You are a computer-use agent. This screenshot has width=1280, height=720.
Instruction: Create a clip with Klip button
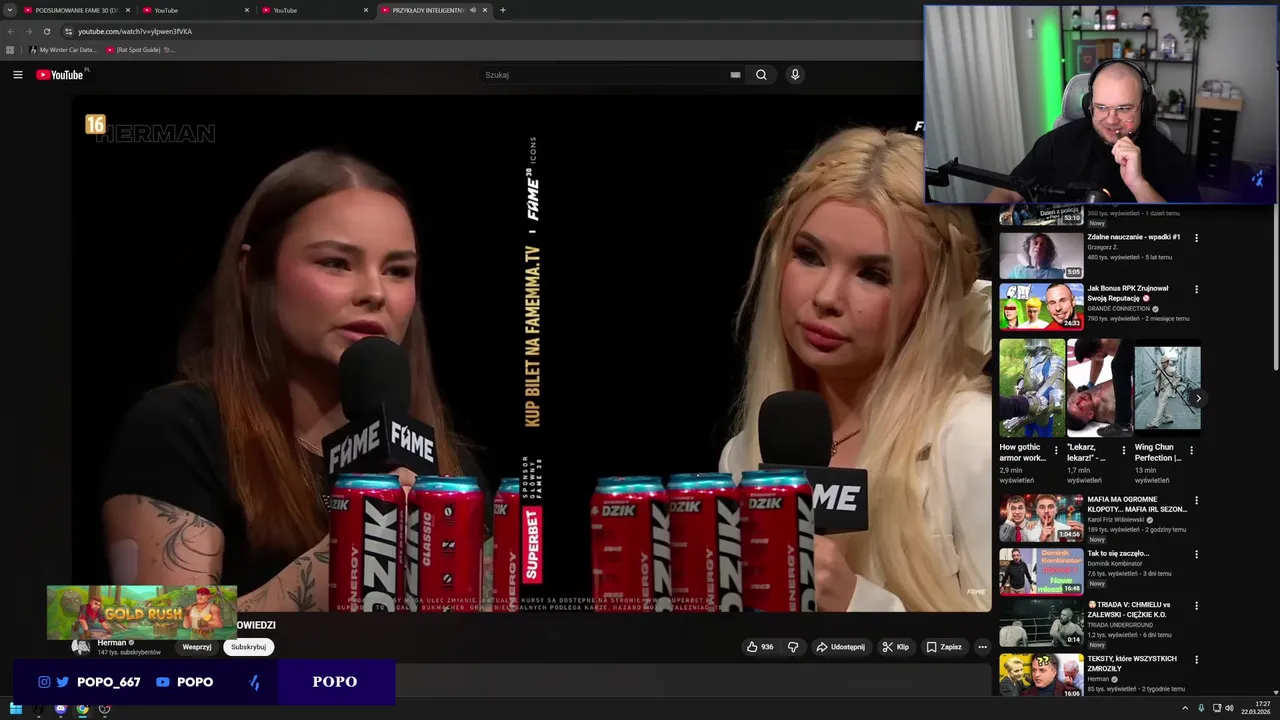pos(895,647)
